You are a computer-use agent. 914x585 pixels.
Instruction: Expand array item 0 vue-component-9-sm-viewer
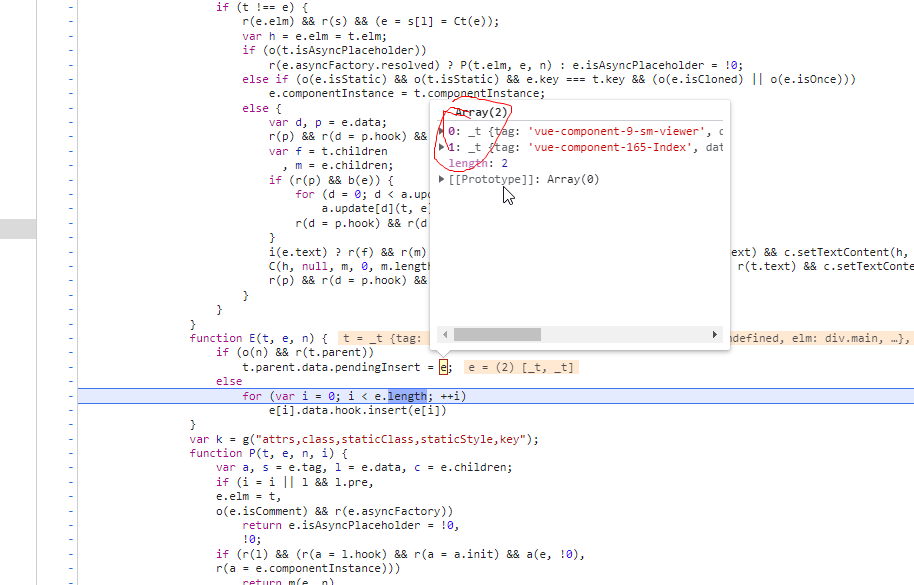pos(442,131)
